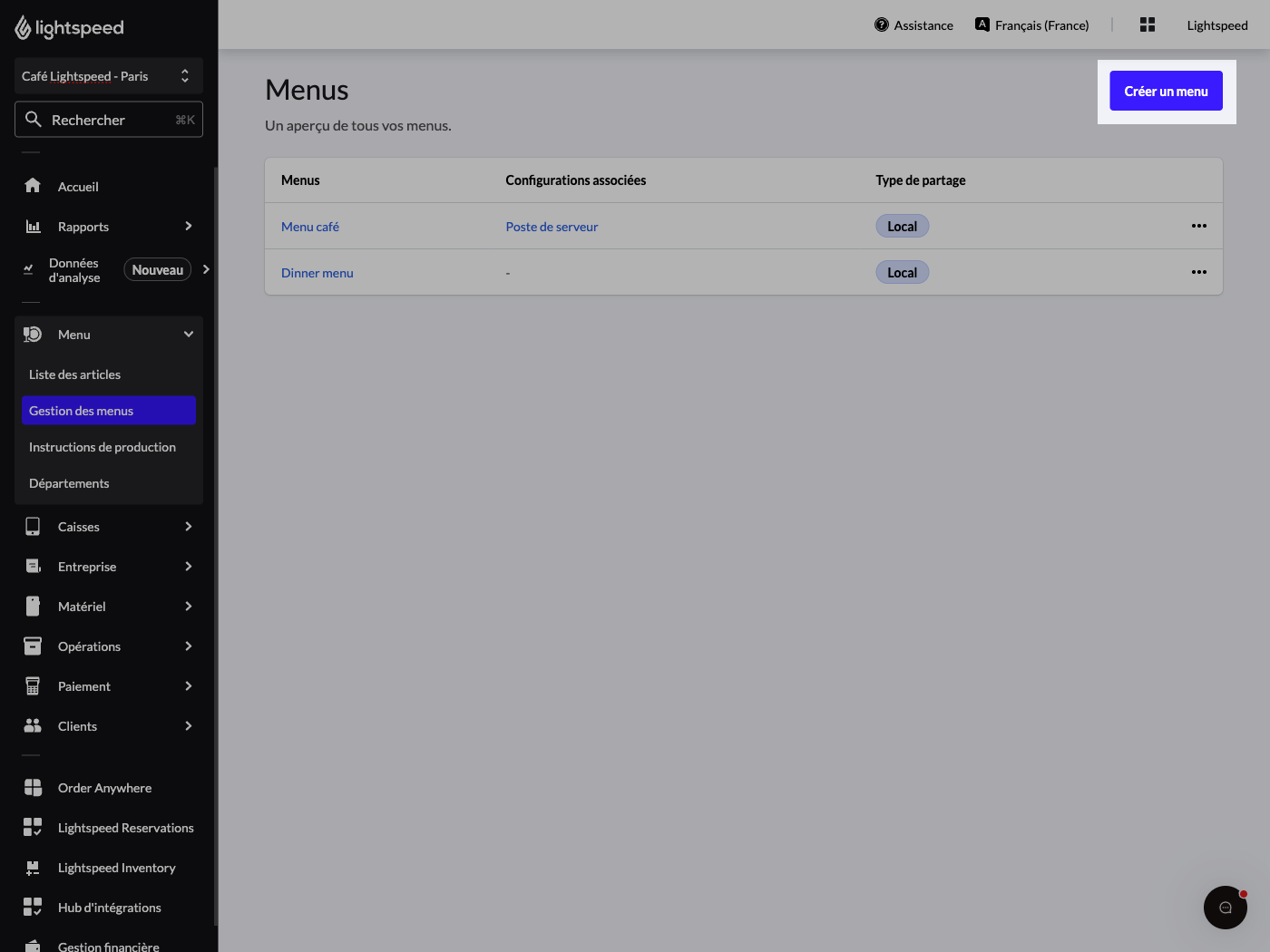This screenshot has height=952, width=1270.
Task: Click the Local badge in Menu café row
Action: pyautogui.click(x=903, y=226)
